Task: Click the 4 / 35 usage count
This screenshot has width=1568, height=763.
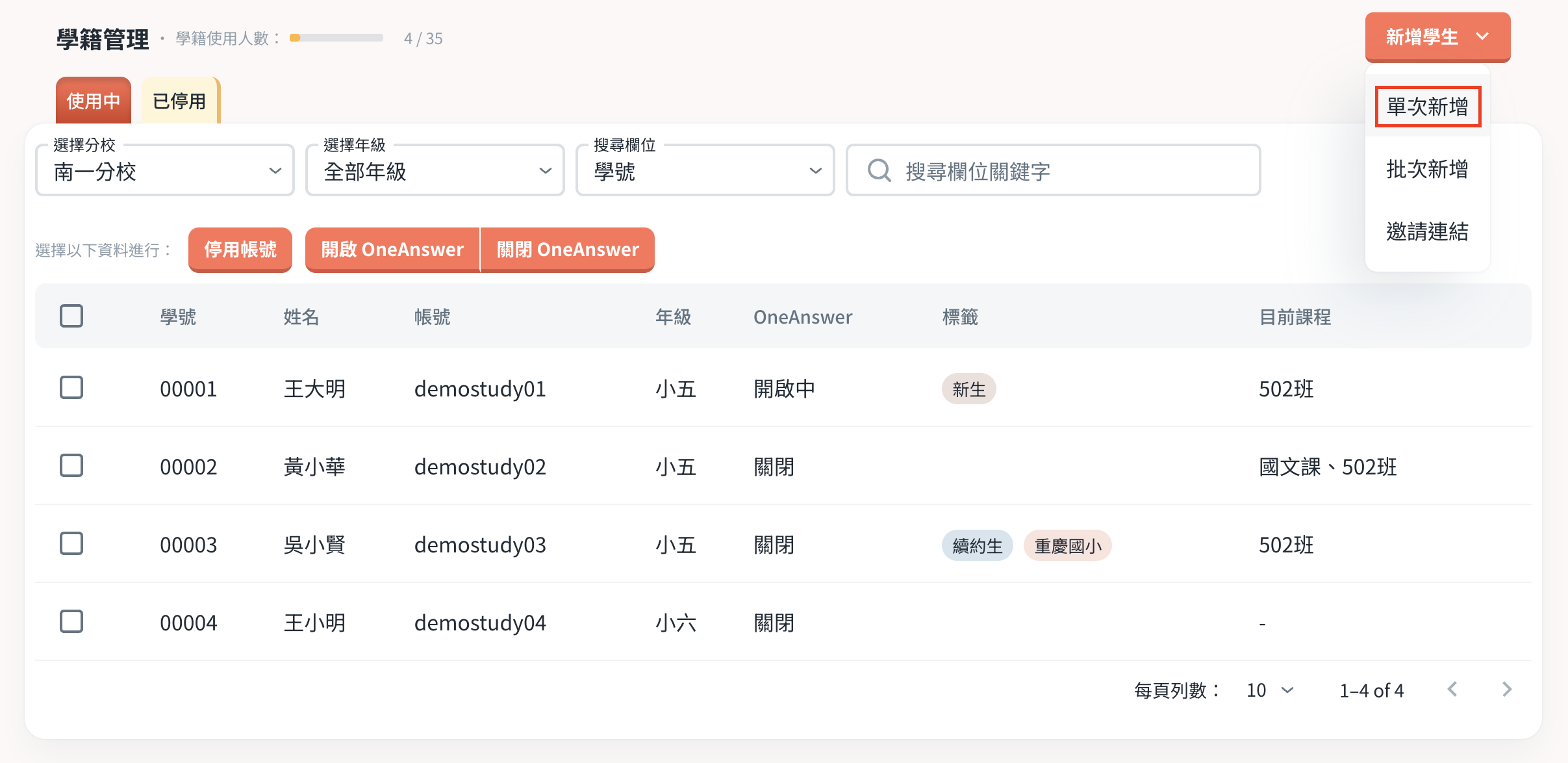Action: pyautogui.click(x=423, y=38)
